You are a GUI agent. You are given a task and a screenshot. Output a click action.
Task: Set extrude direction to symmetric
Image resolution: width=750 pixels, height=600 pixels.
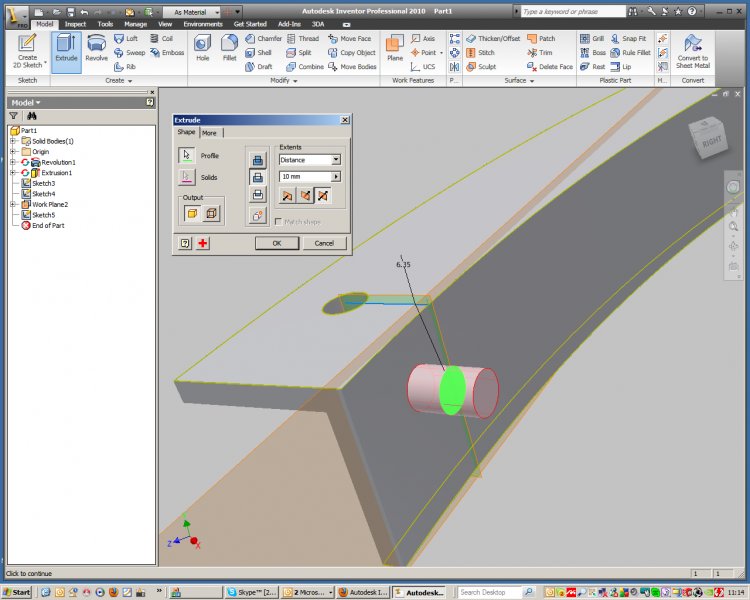[323, 196]
